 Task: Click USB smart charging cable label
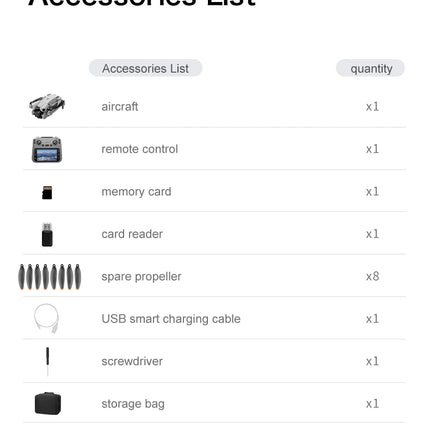click(x=171, y=319)
